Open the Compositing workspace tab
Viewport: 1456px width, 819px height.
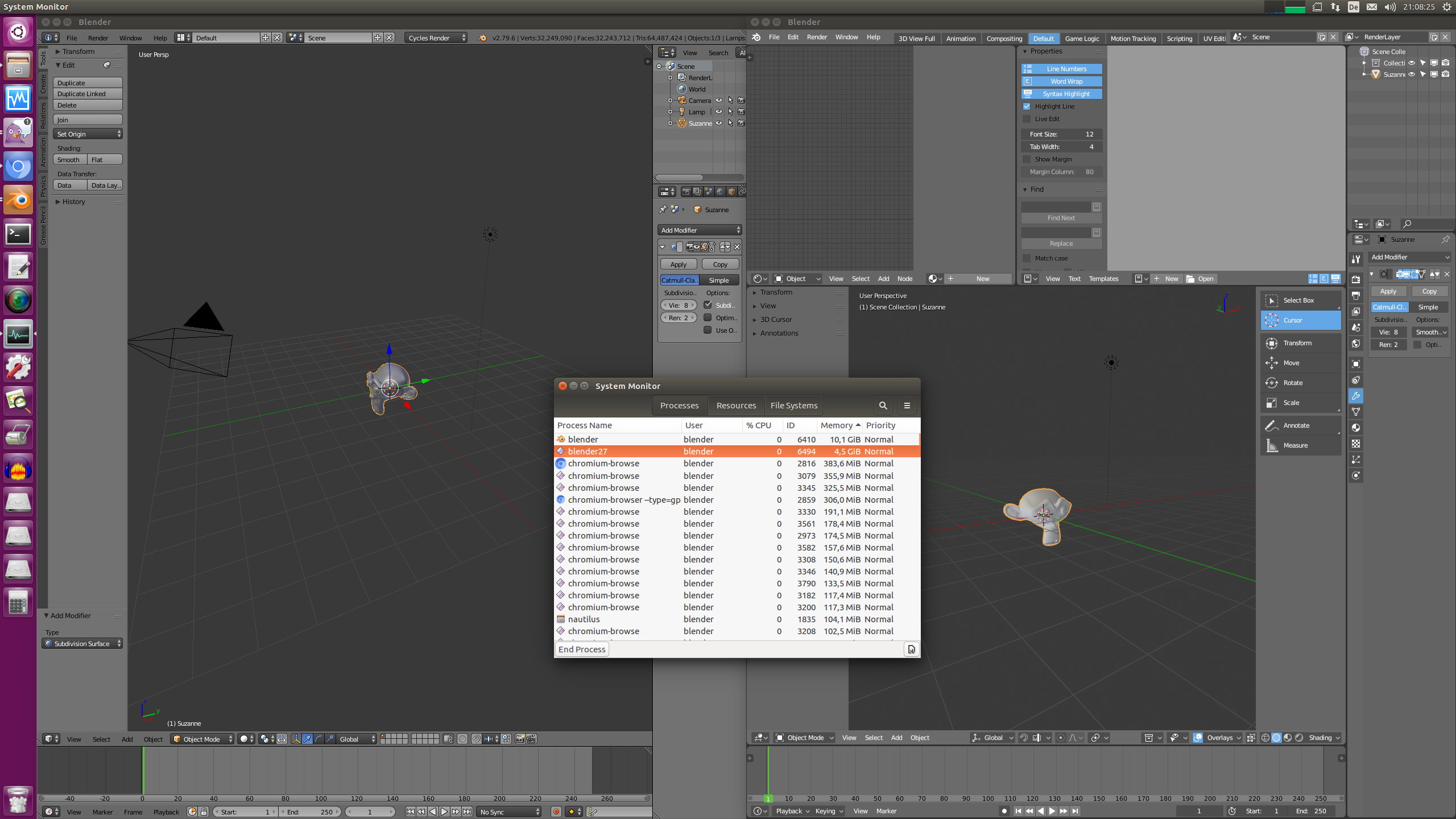1004,39
